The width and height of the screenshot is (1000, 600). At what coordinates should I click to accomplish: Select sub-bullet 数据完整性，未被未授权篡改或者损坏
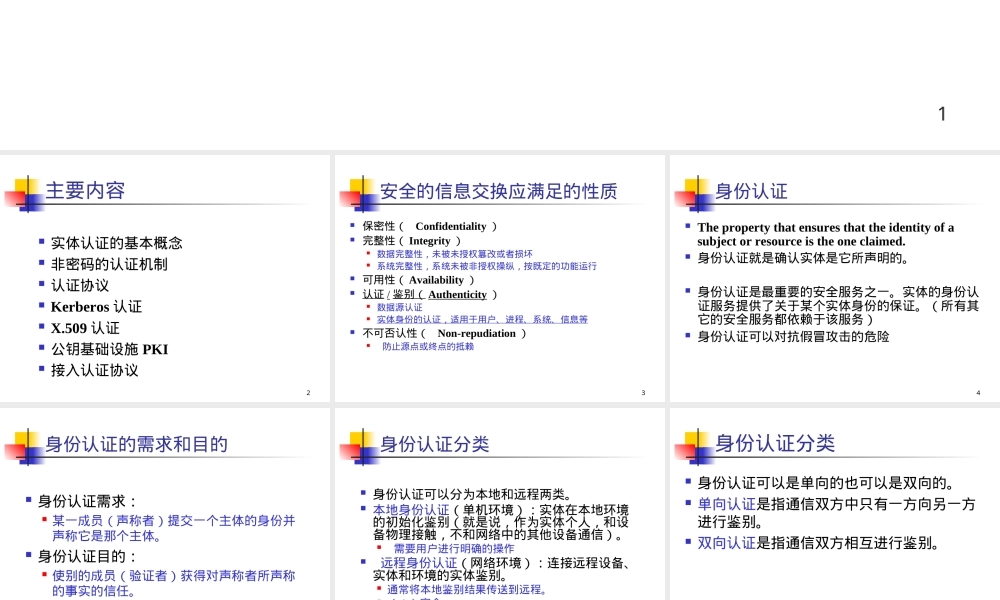(x=455, y=254)
